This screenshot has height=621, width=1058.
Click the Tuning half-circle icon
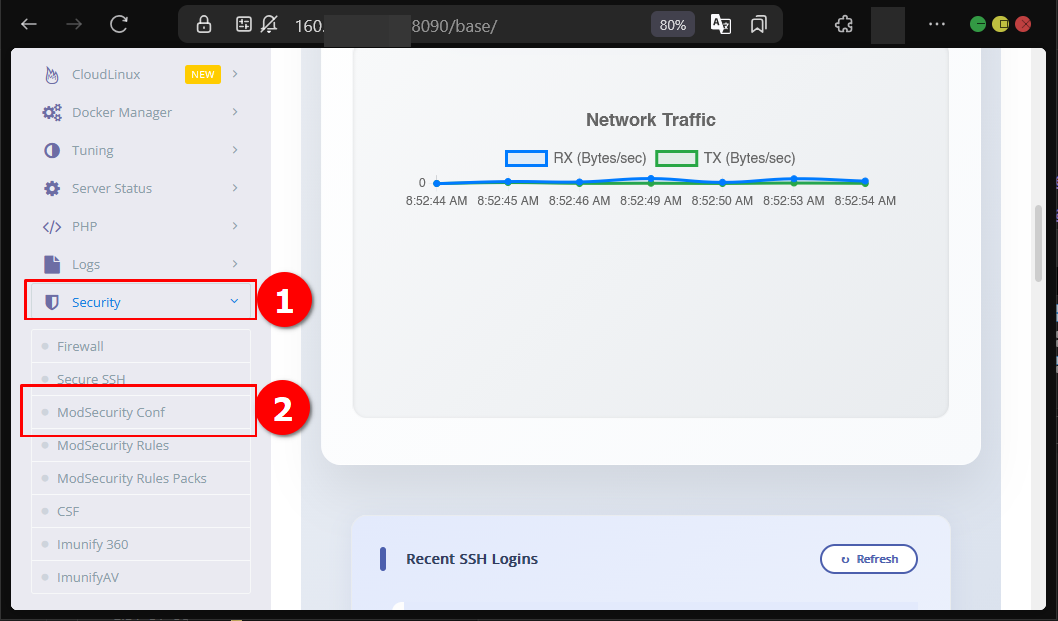pos(52,151)
